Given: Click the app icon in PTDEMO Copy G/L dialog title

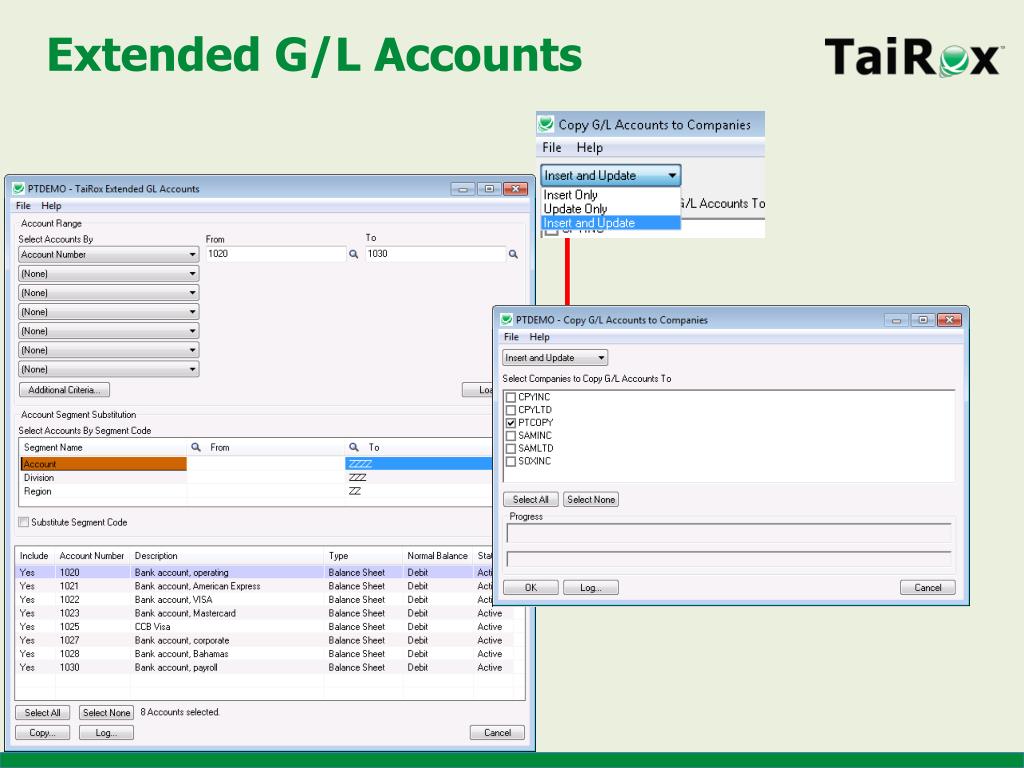Looking at the screenshot, I should pyautogui.click(x=507, y=320).
